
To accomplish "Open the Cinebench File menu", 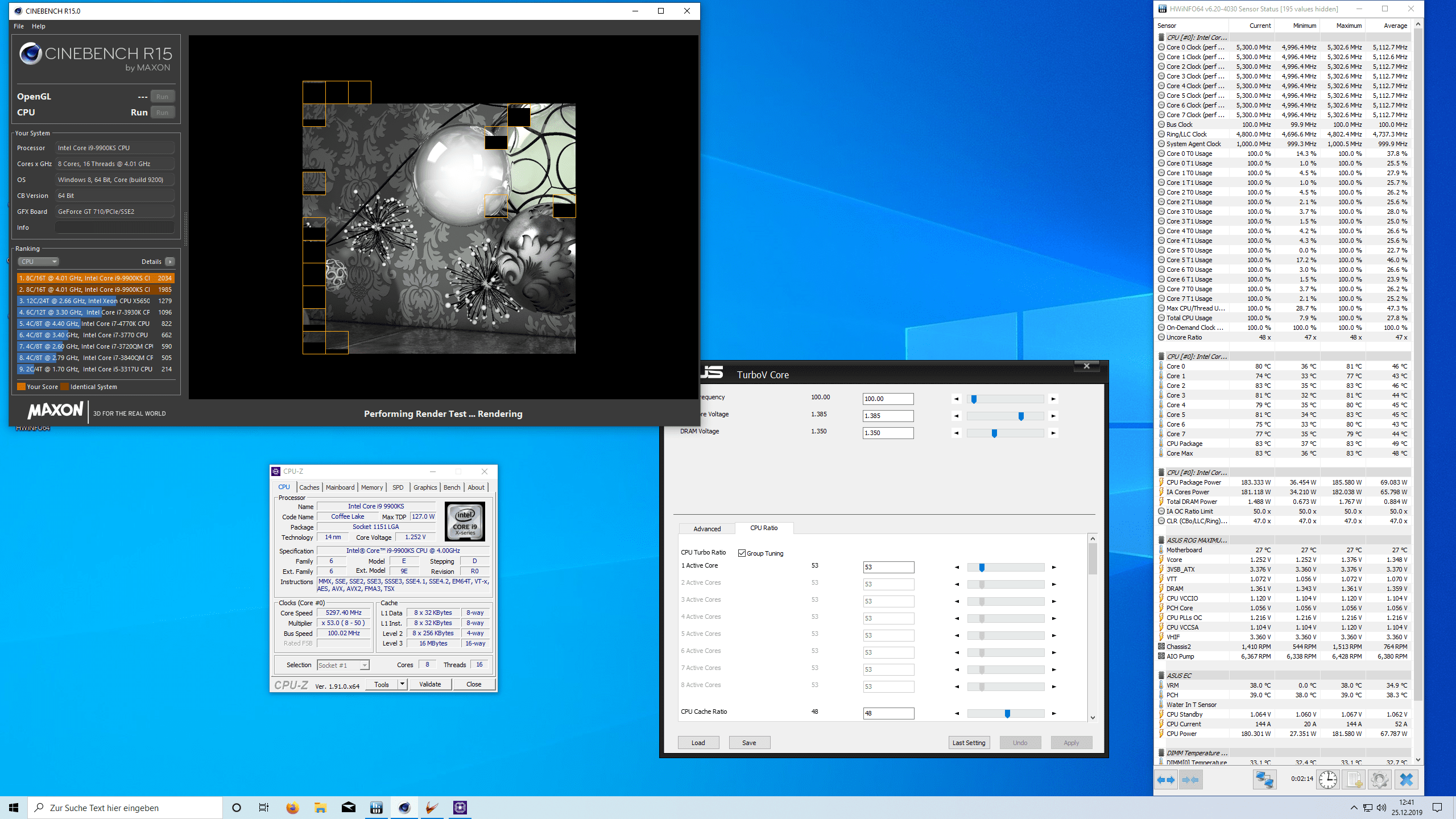I will coord(19,26).
